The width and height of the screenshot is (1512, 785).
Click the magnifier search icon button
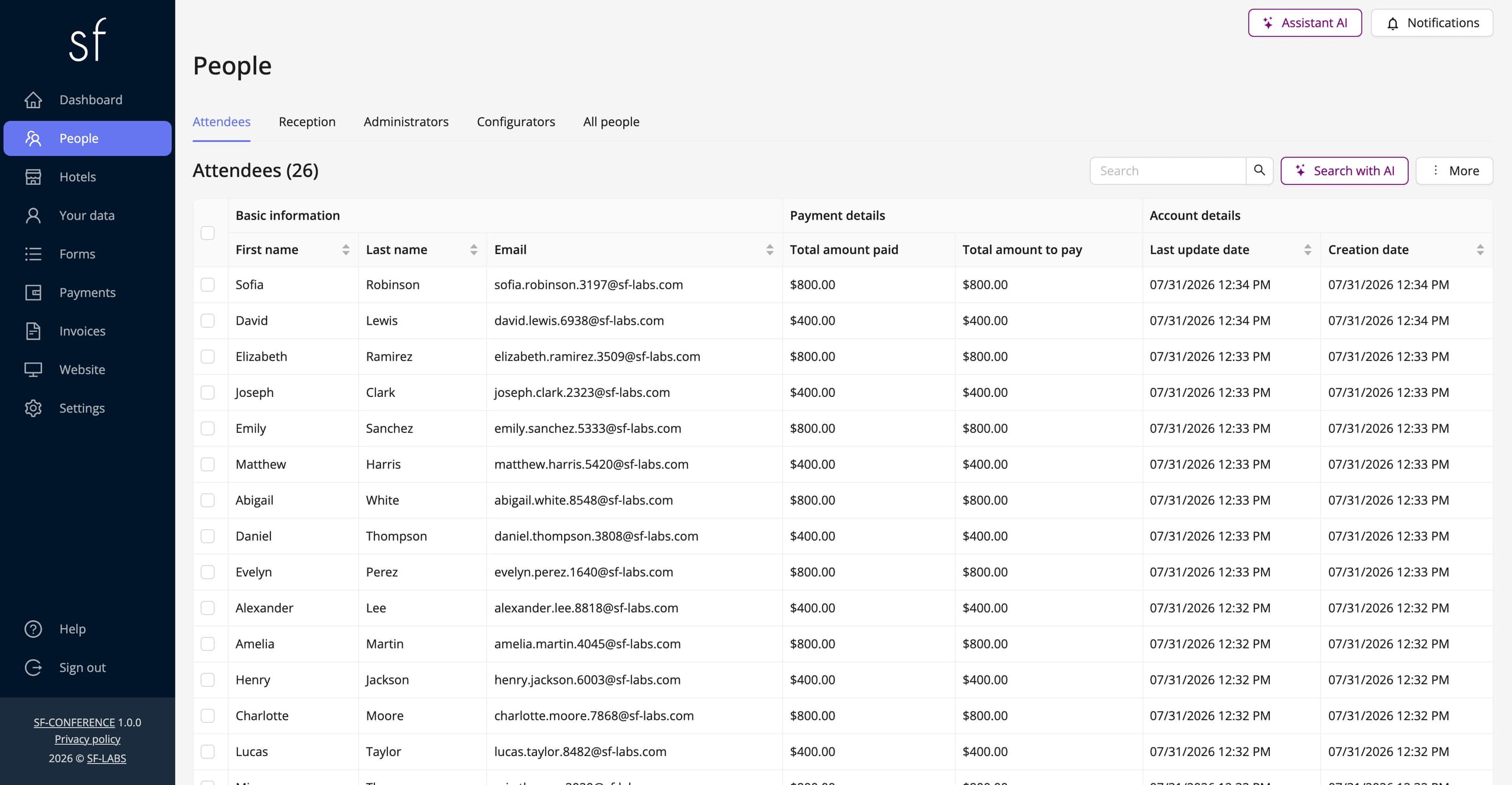1259,171
